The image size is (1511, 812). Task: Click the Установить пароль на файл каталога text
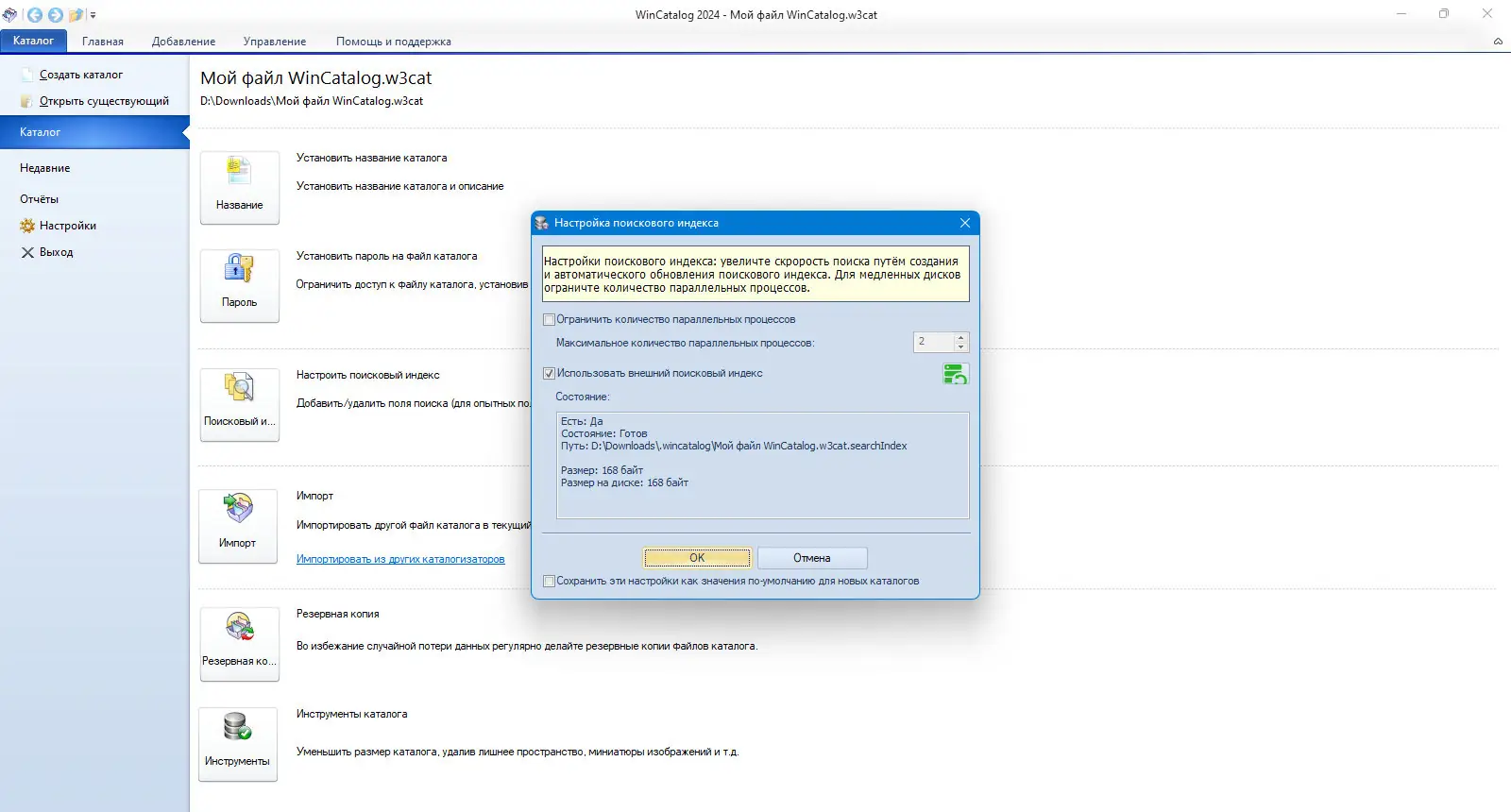pos(387,256)
